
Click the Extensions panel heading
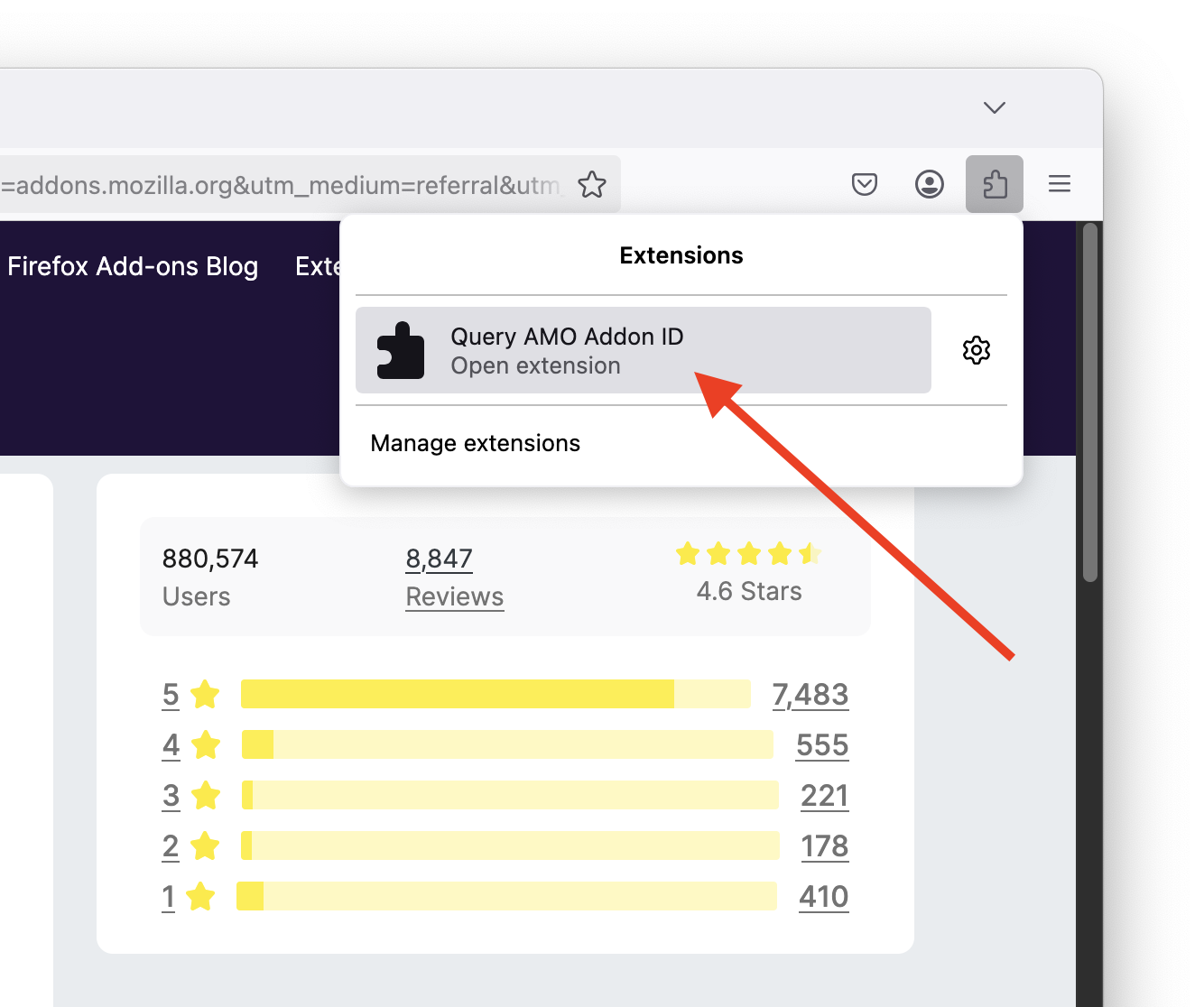coord(681,255)
